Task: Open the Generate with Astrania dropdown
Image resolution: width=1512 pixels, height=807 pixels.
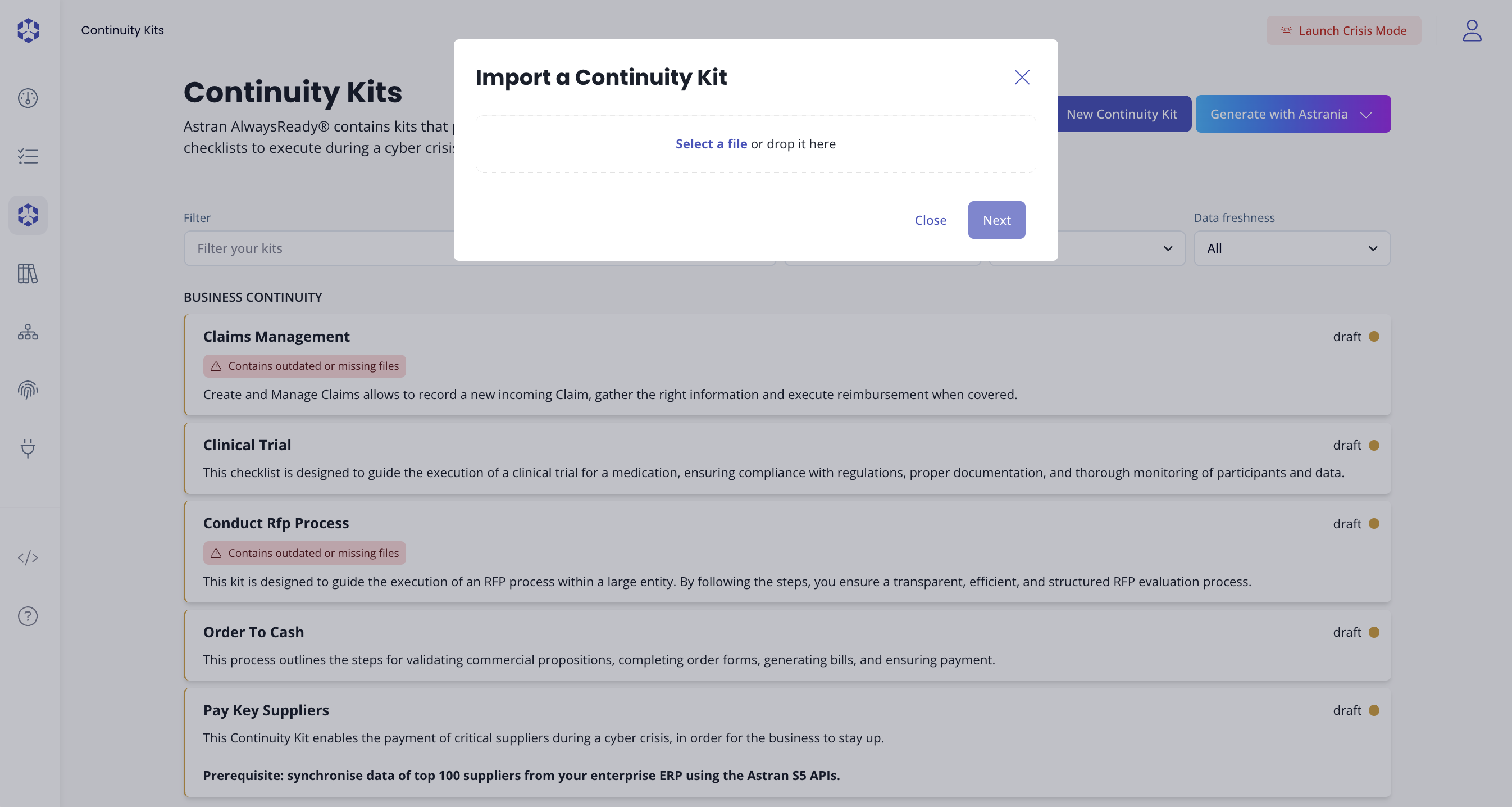Action: point(1292,114)
